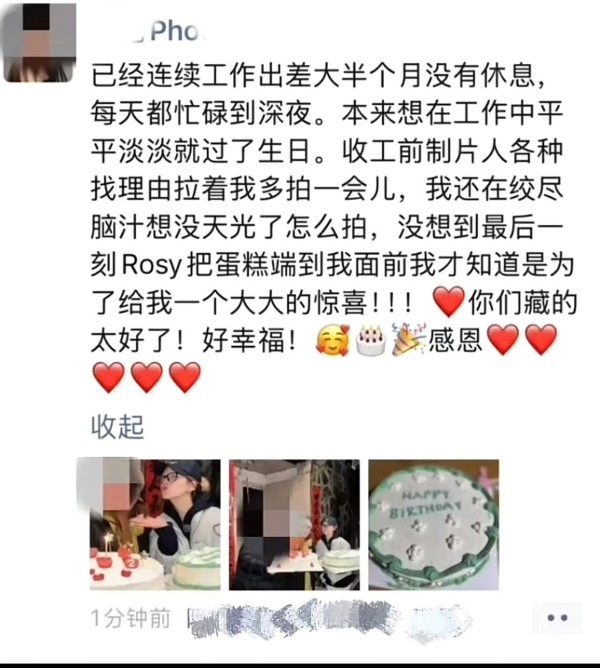Open the two-dot like and comment button
600x668 pixels.
[557, 617]
